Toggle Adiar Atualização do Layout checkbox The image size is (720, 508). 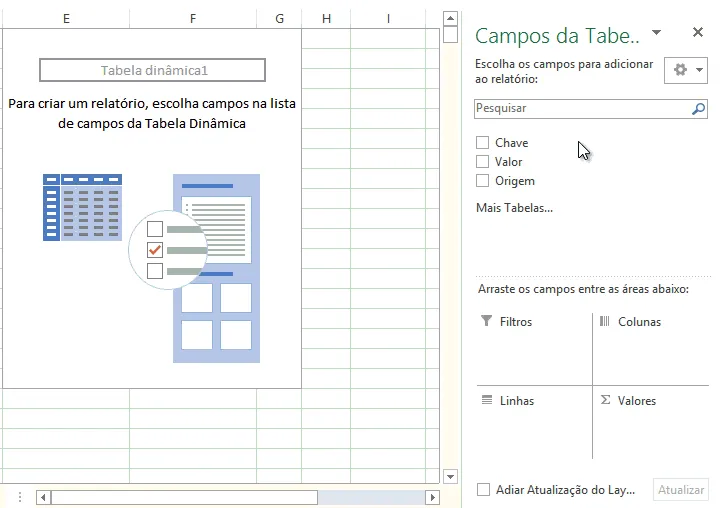click(483, 490)
